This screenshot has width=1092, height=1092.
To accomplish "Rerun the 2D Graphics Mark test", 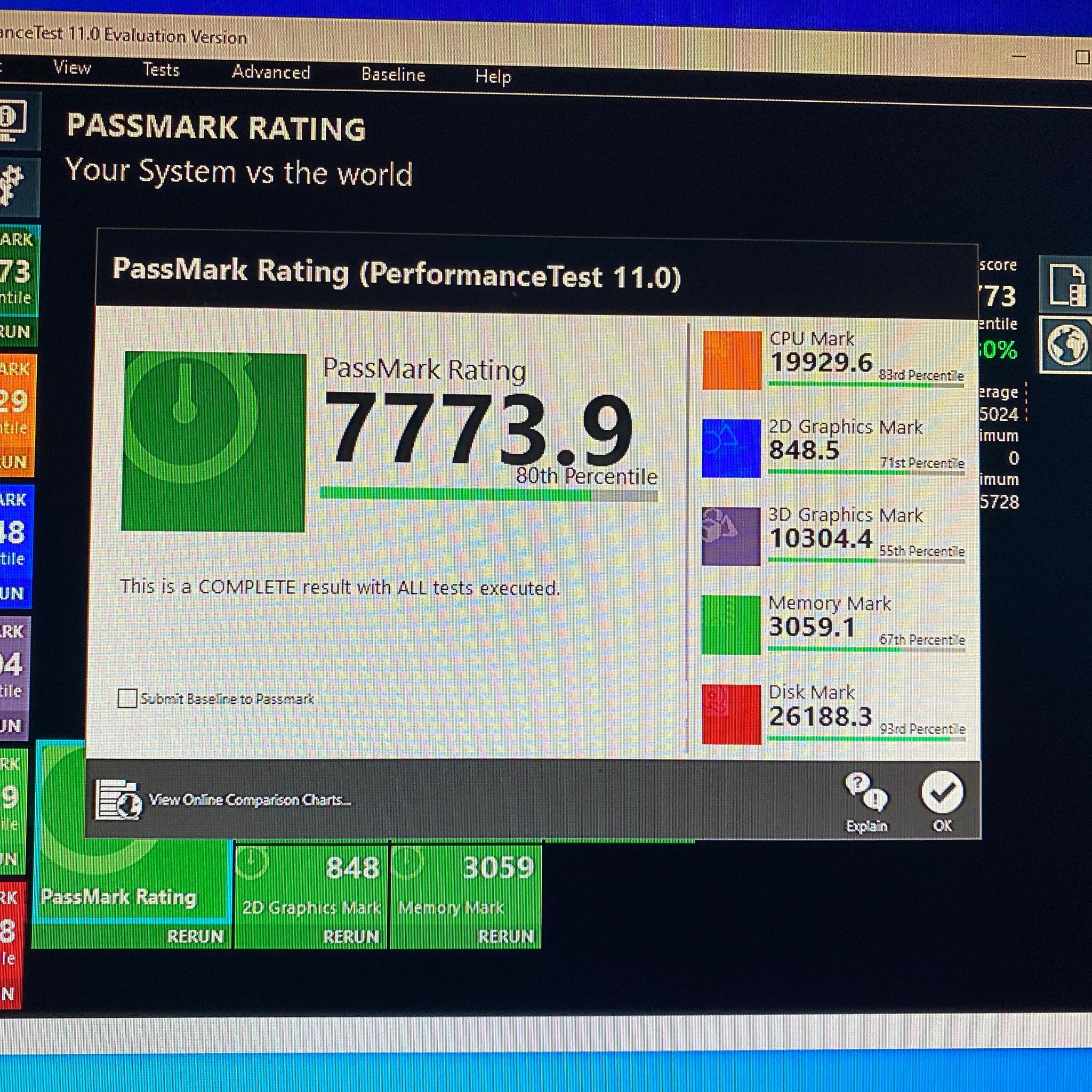I will coord(350,936).
